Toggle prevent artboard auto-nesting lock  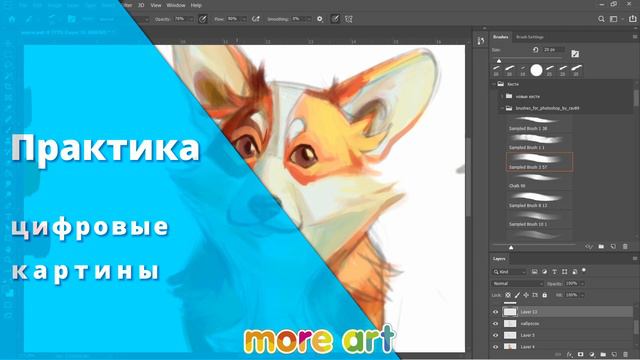coord(535,295)
